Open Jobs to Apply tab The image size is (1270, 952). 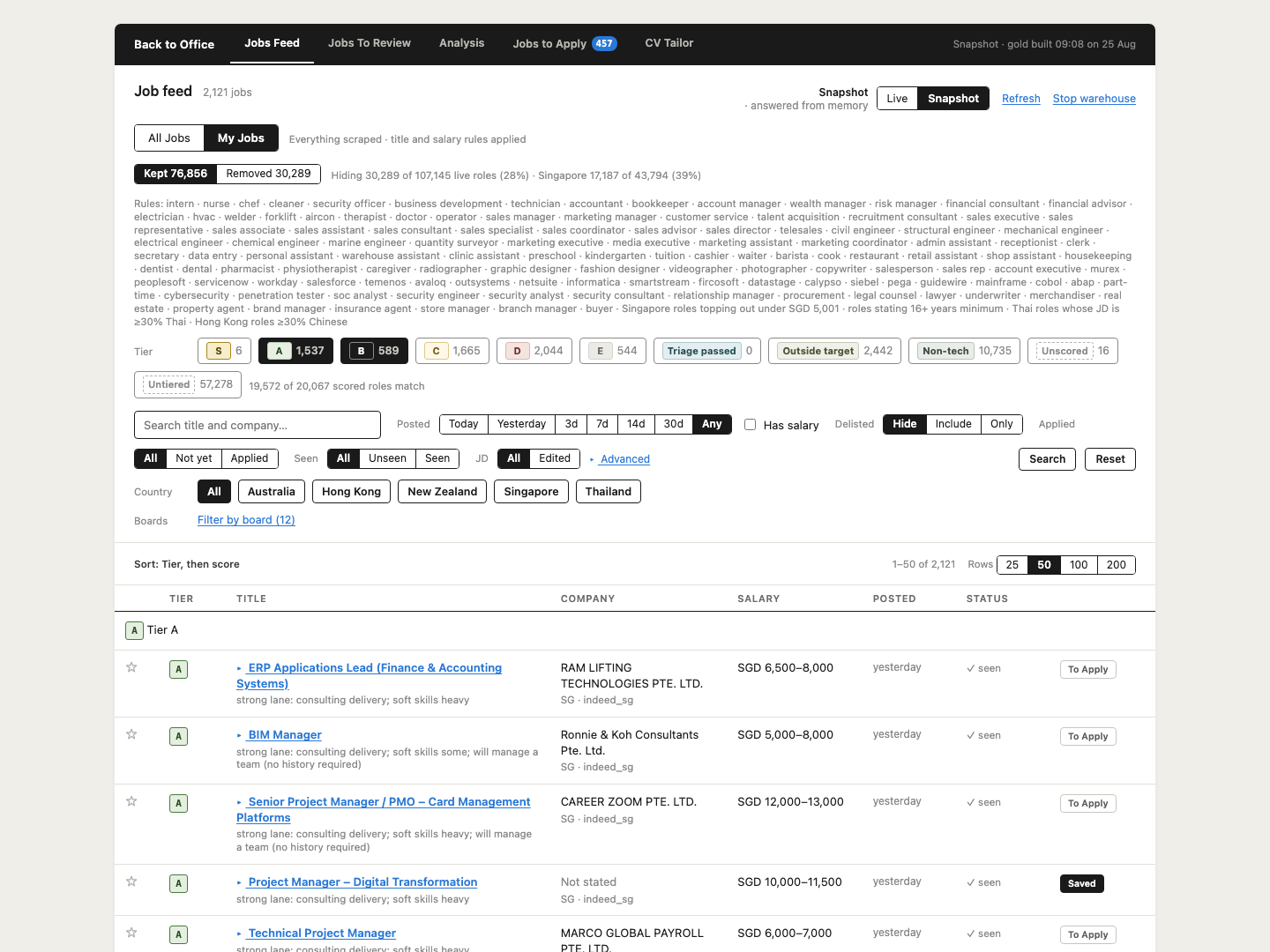564,43
